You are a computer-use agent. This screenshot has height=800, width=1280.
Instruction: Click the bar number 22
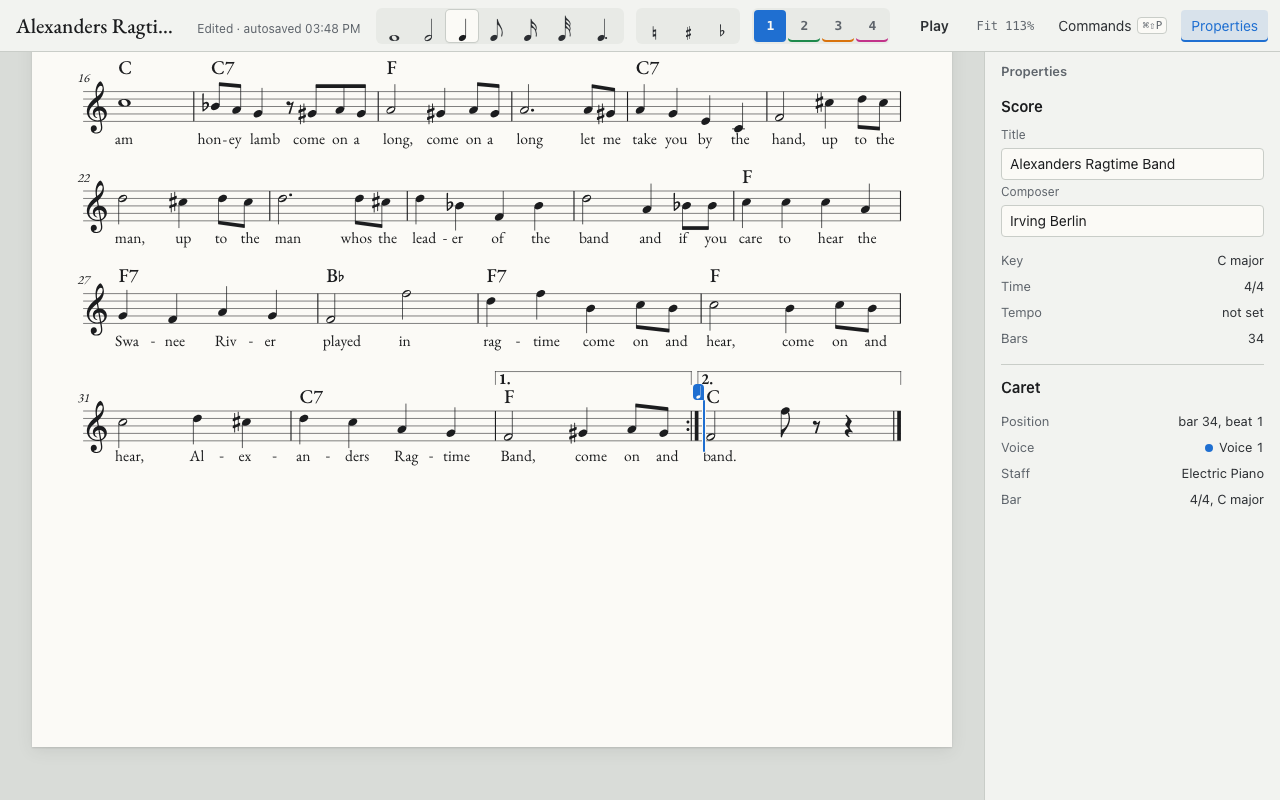(84, 178)
